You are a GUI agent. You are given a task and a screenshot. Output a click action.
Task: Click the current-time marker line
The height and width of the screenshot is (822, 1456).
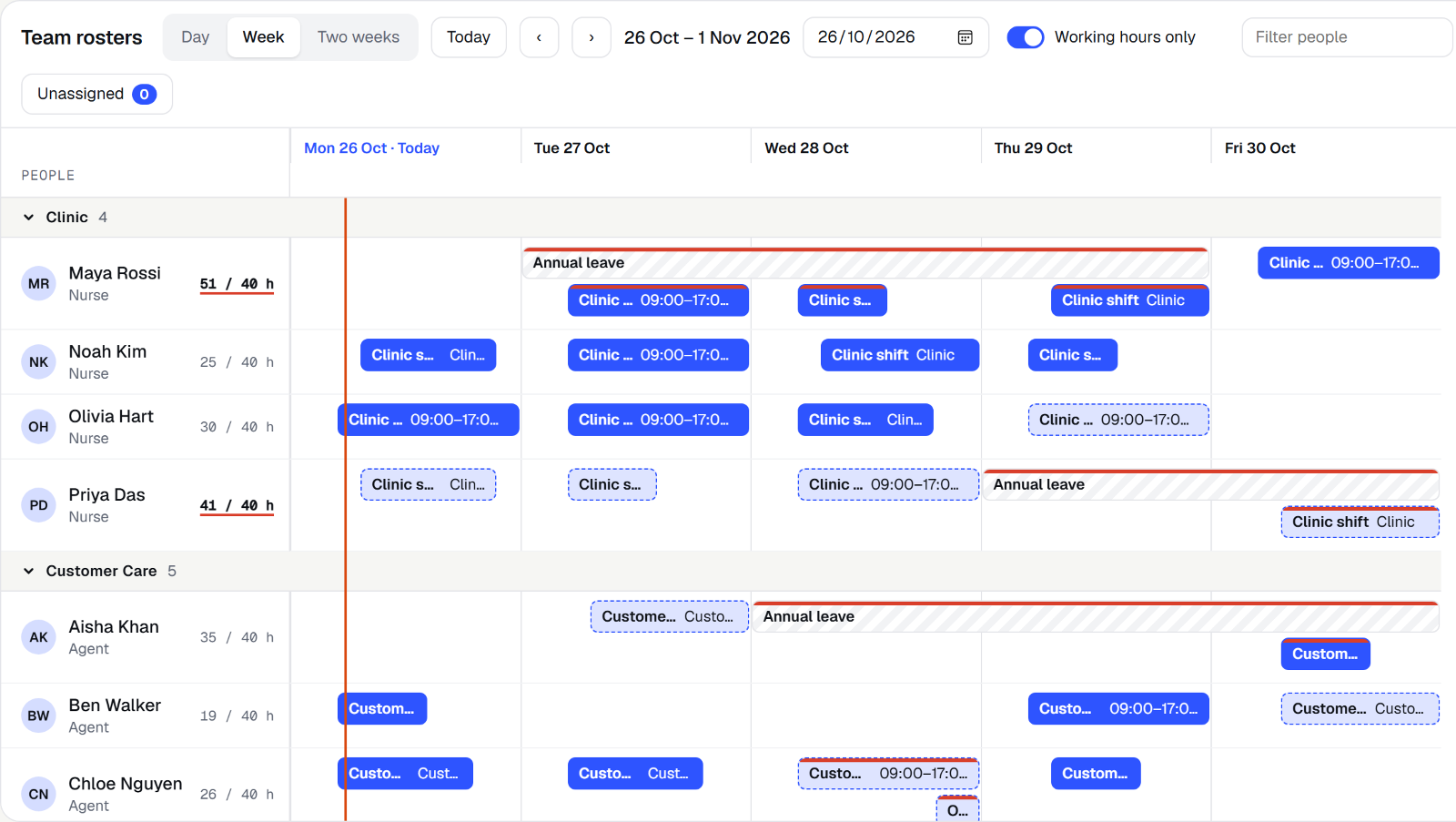pos(346,510)
